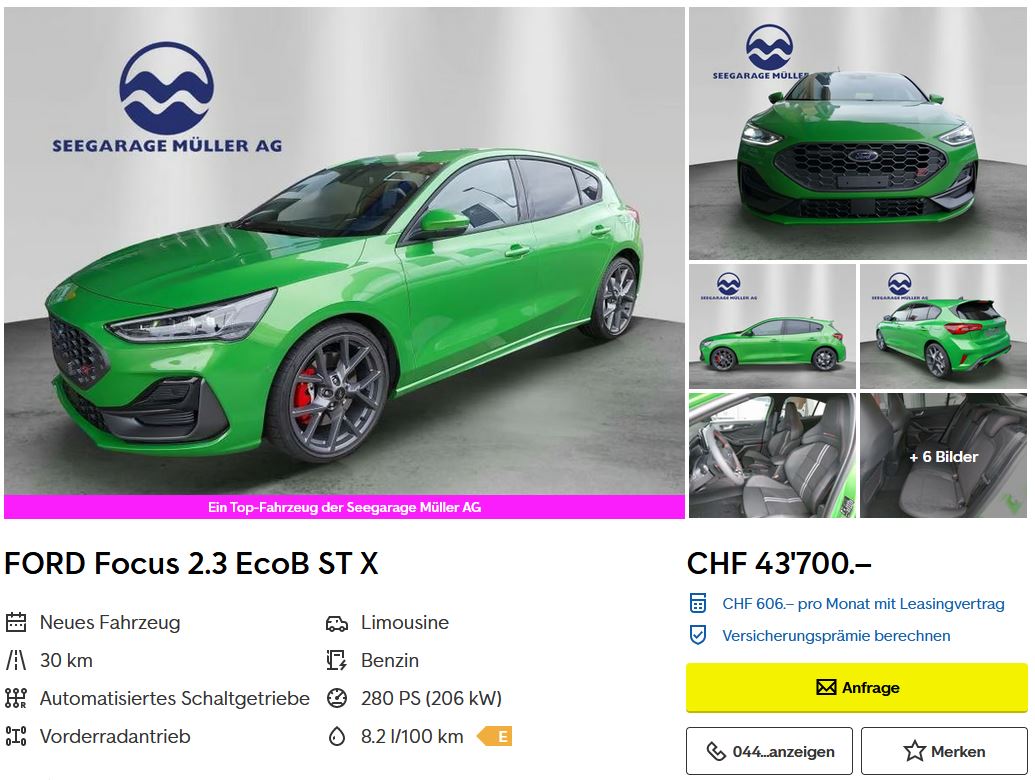Open the front view car thumbnail
This screenshot has width=1035, height=780.
pyautogui.click(x=858, y=133)
